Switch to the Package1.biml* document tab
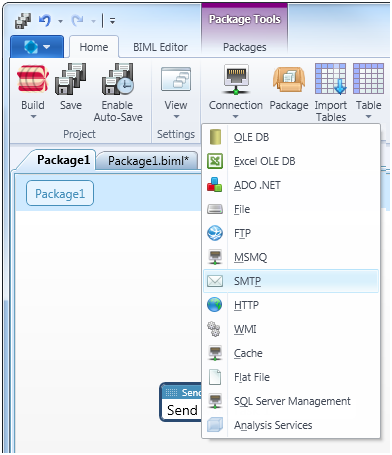392x455 pixels. tap(148, 161)
